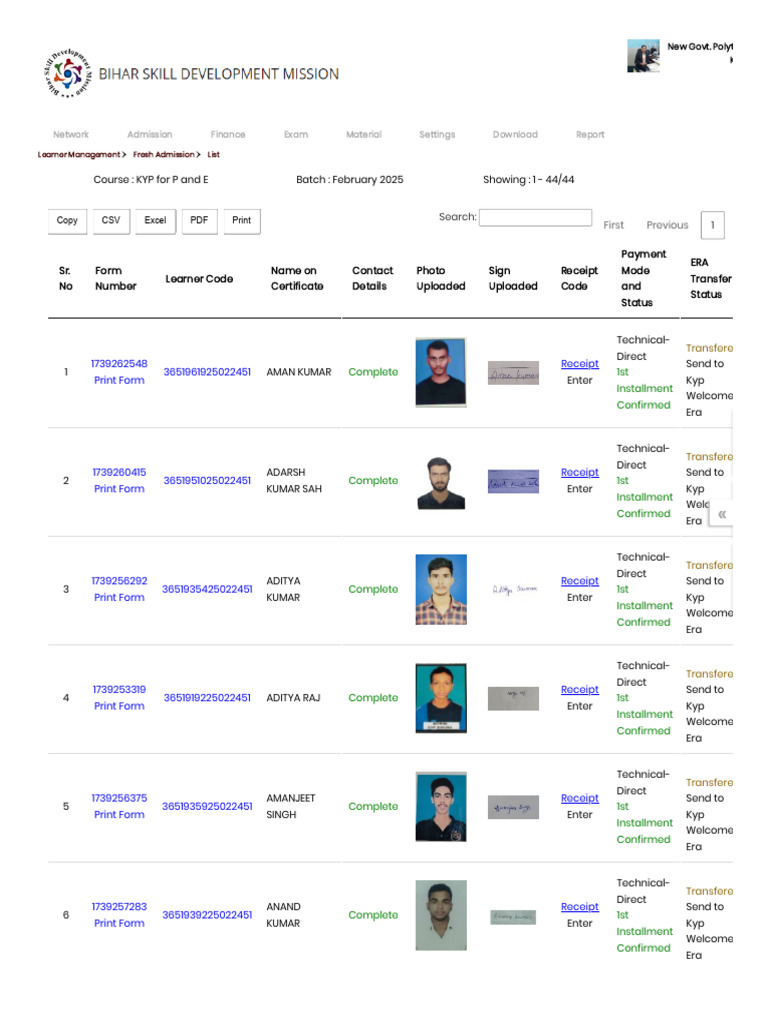Click the Copy button
This screenshot has height=1024, width=768.
point(67,220)
